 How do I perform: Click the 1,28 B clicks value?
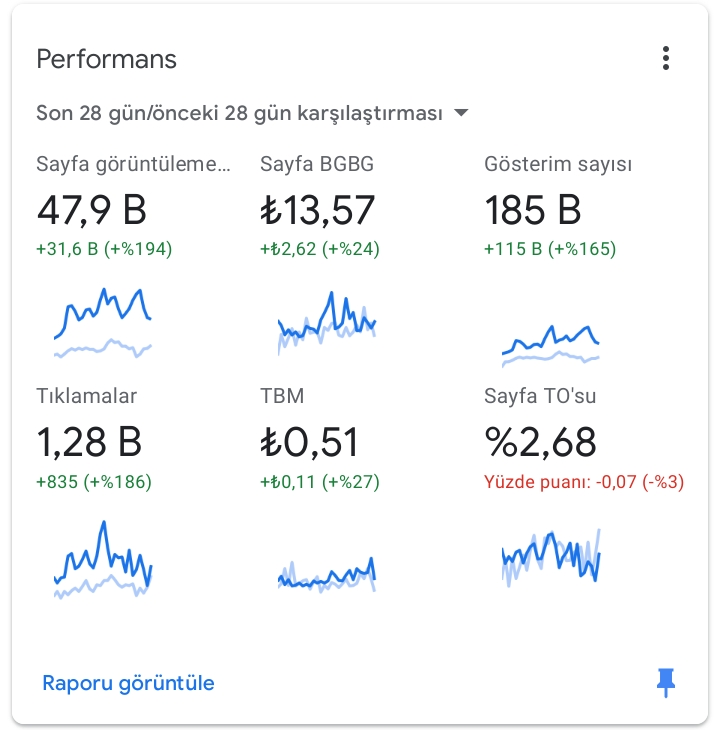89,442
